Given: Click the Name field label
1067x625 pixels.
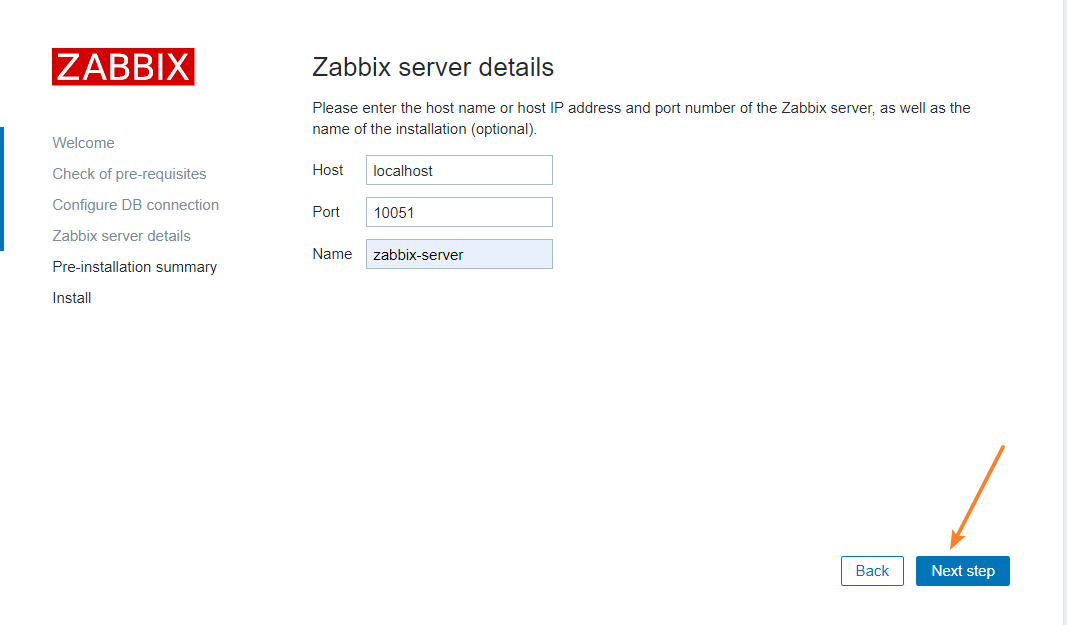Looking at the screenshot, I should [x=332, y=254].
